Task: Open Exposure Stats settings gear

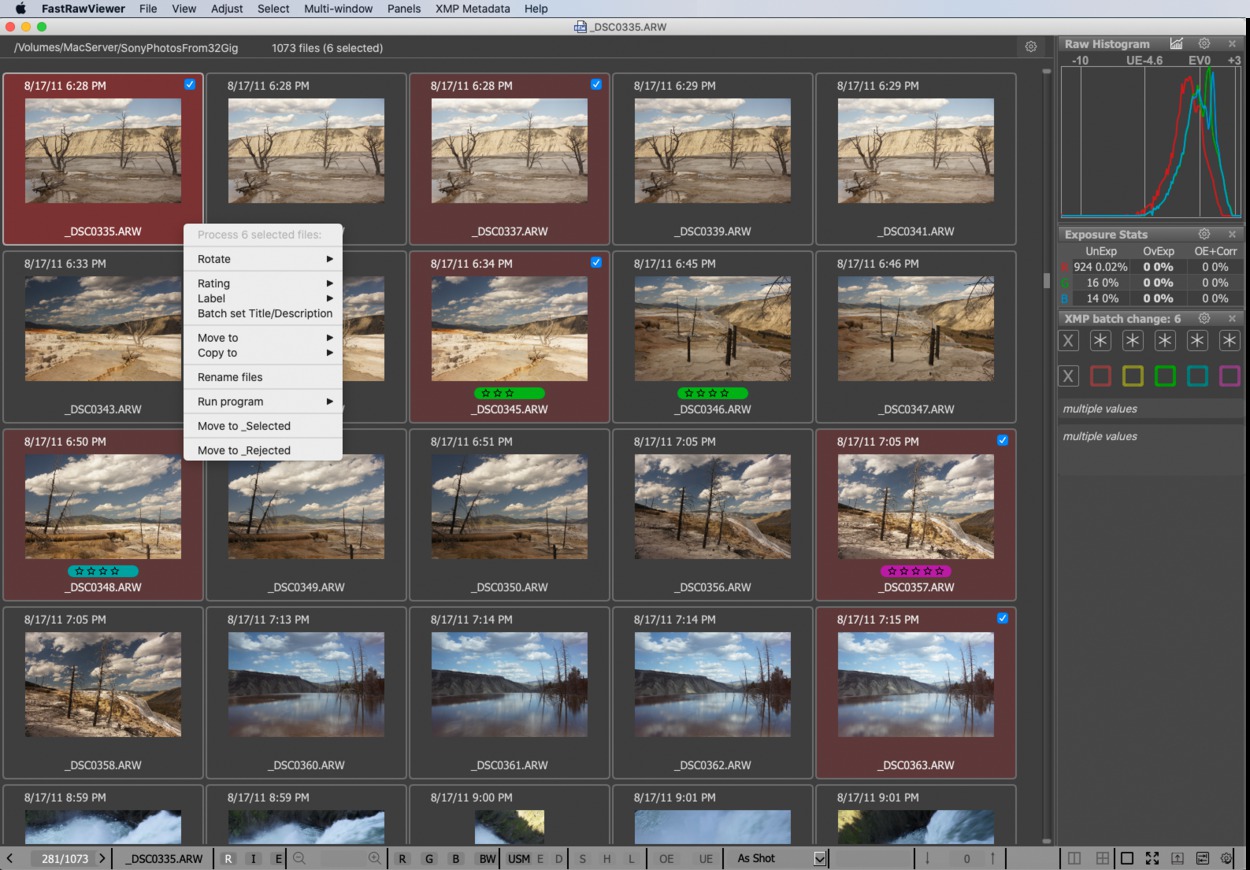Action: (x=1204, y=234)
